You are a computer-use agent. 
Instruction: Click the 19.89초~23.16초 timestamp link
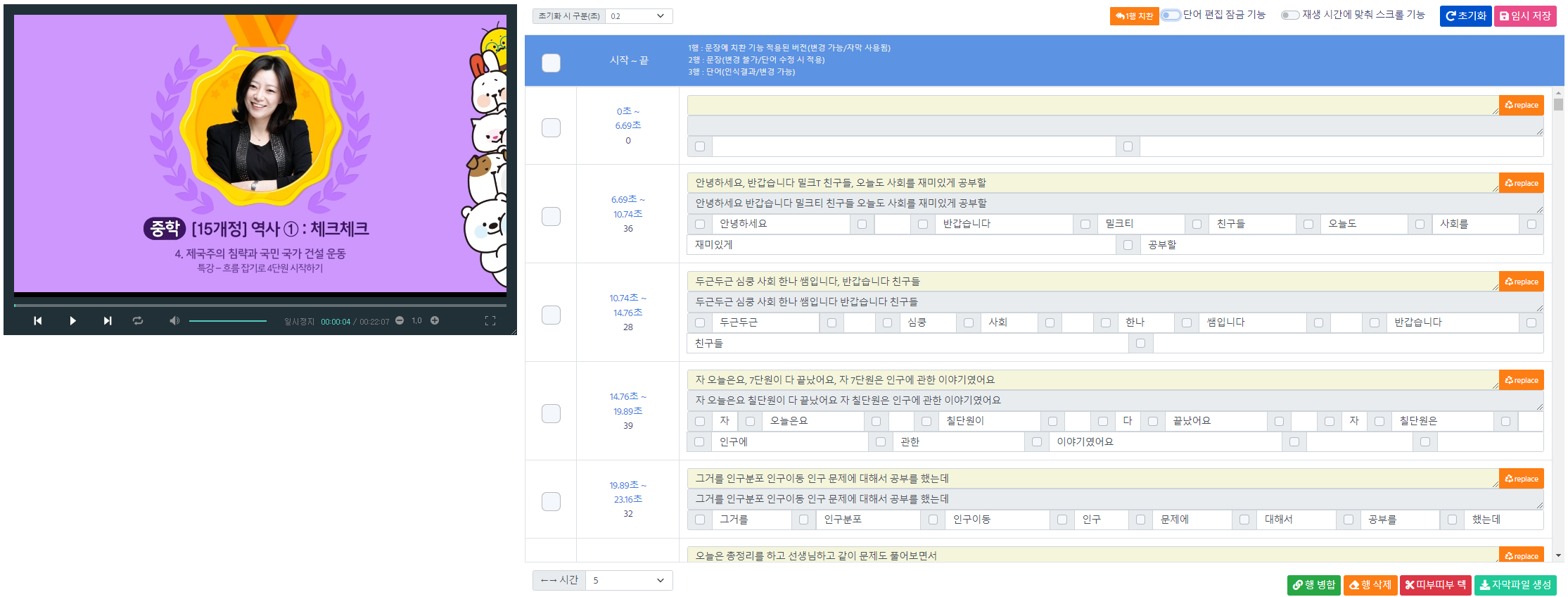tap(628, 492)
